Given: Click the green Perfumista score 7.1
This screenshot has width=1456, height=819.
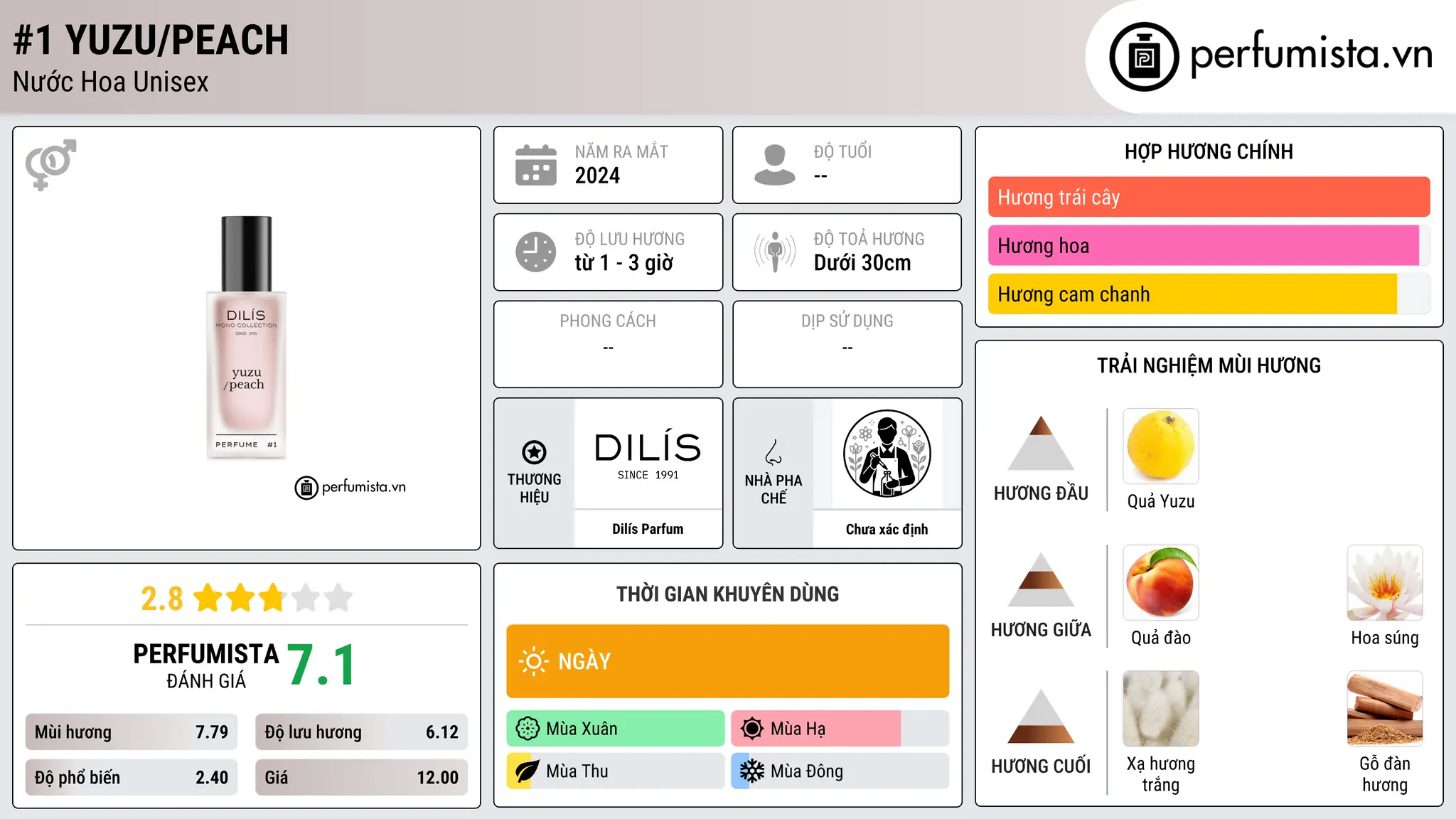Looking at the screenshot, I should point(321,665).
